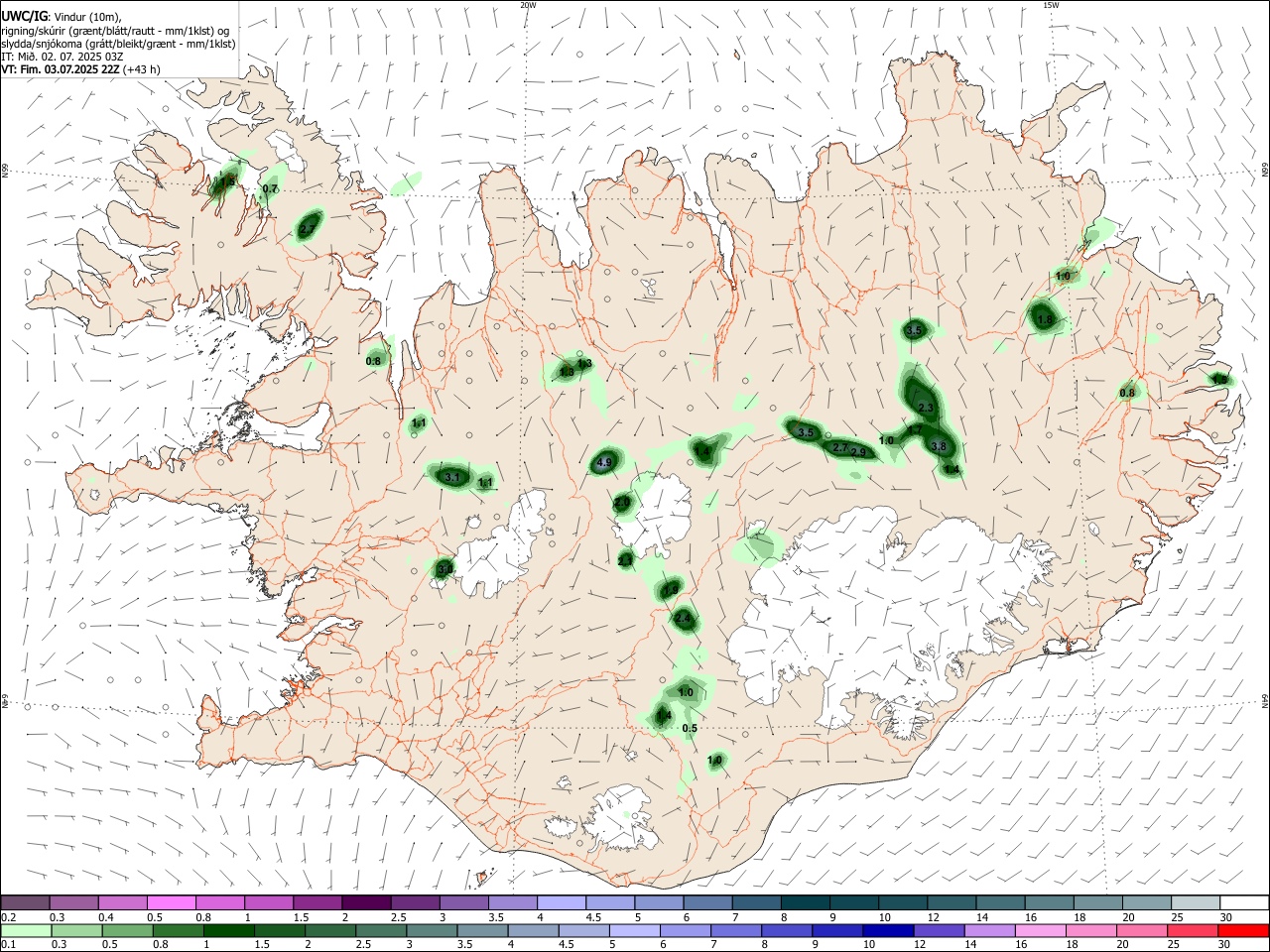
Task: Click the 'Vindur (10m)' text in the header
Action: [x=87, y=17]
